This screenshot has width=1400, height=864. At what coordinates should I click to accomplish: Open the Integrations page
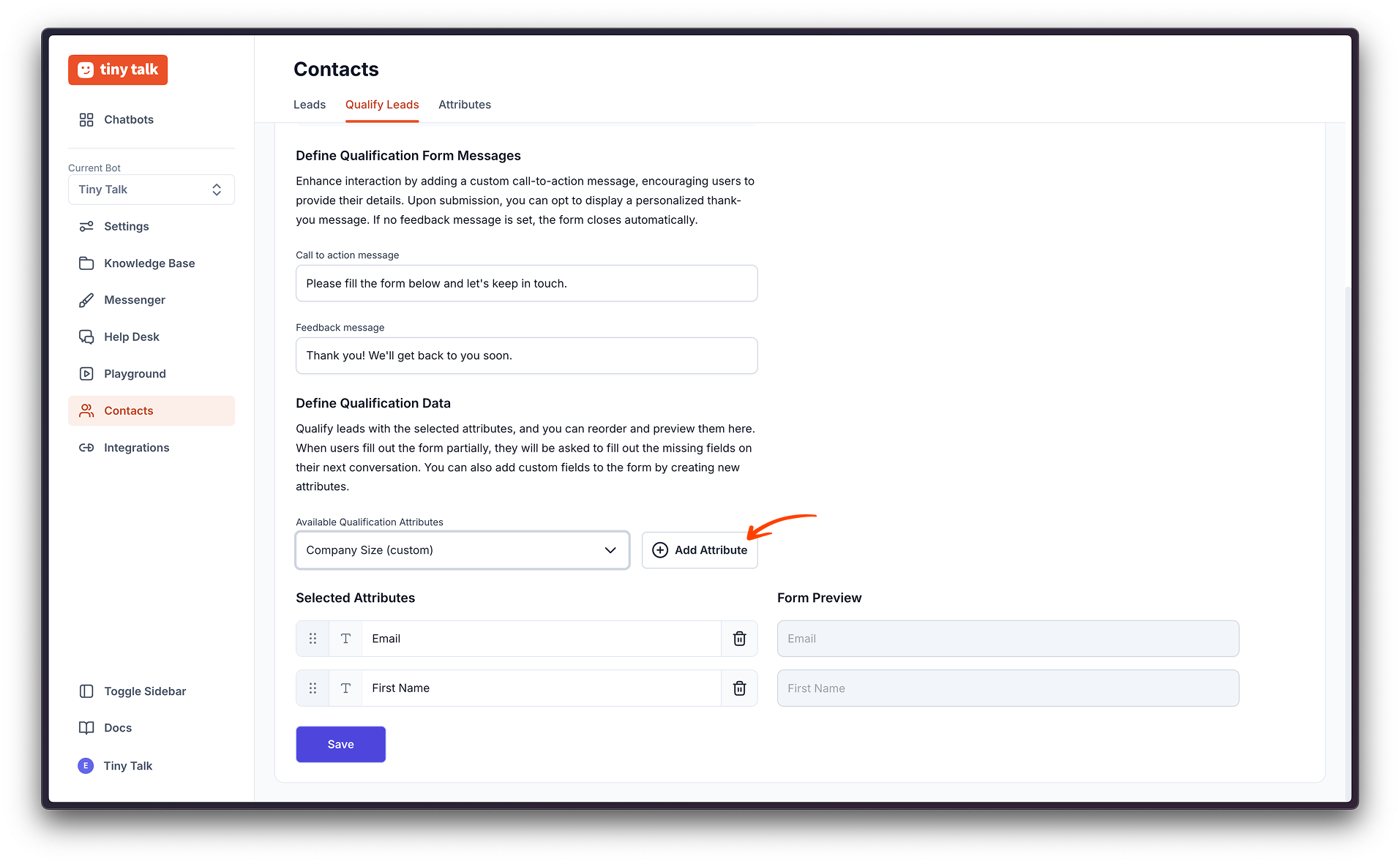(136, 448)
